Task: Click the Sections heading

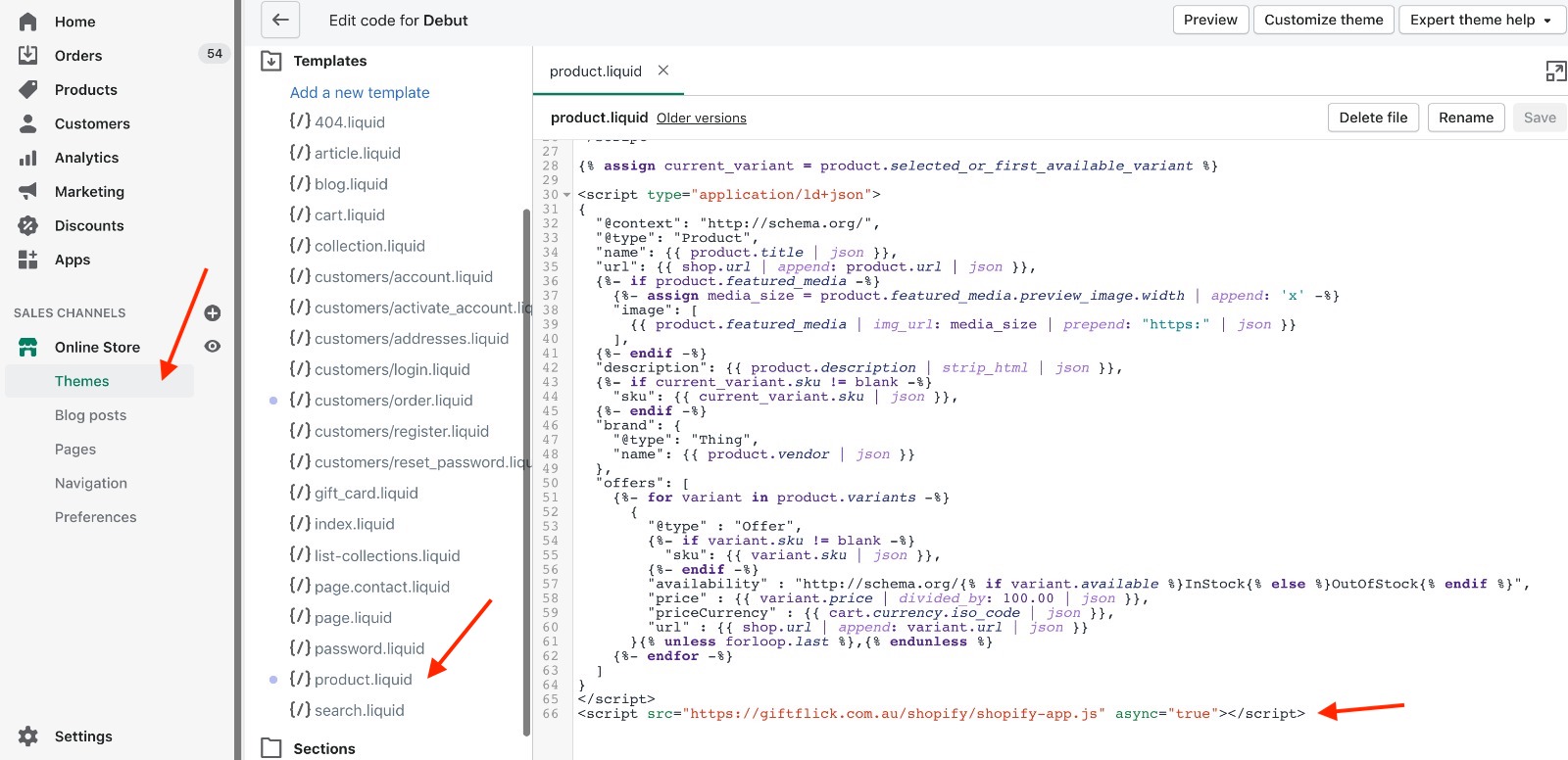Action: 324,748
